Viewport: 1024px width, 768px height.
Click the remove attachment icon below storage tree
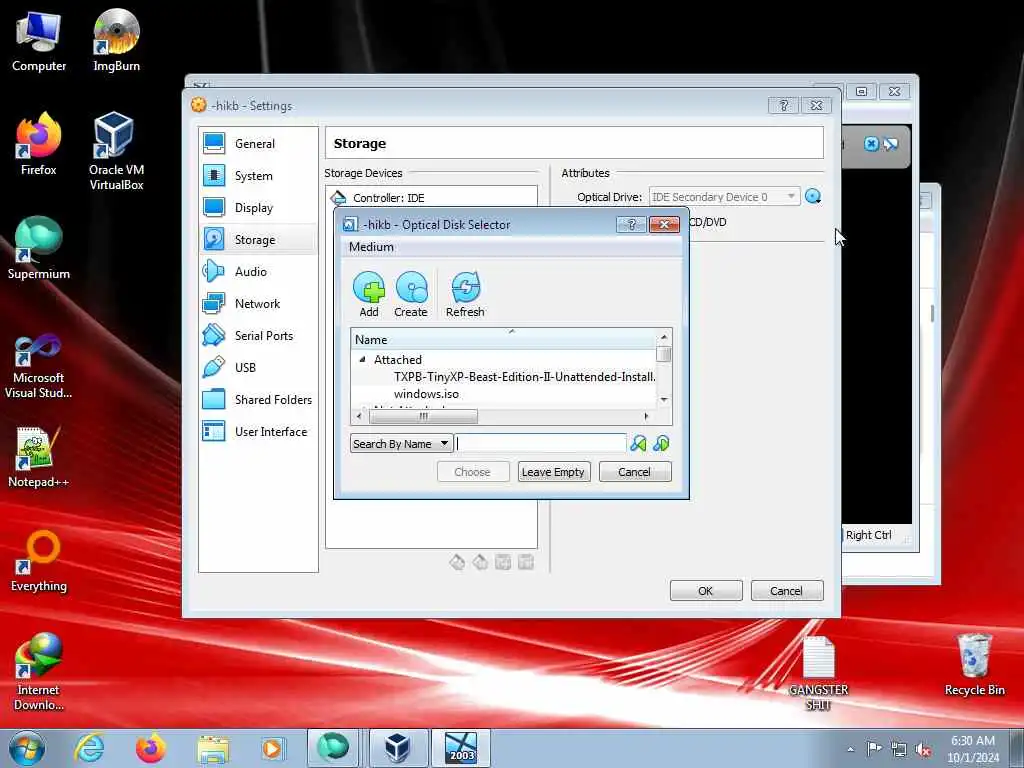click(526, 562)
